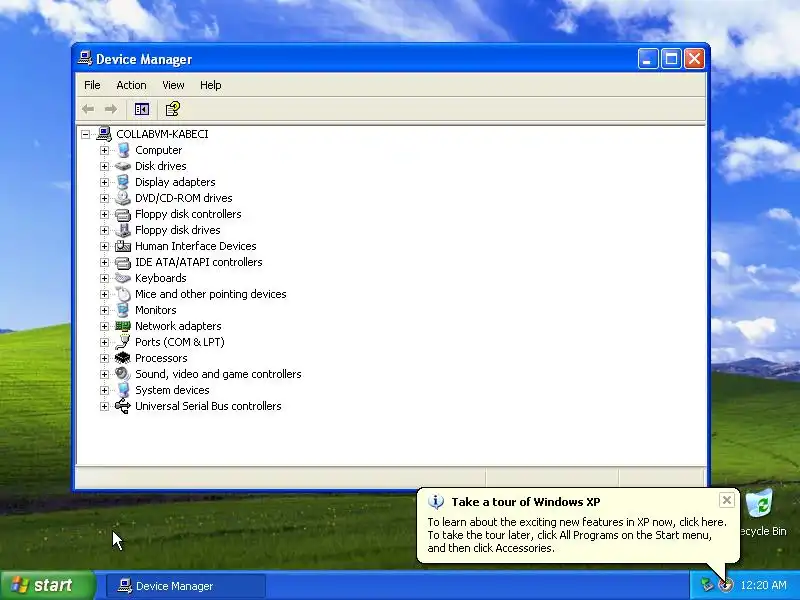This screenshot has height=600, width=800.
Task: Click the Start button
Action: [48, 585]
